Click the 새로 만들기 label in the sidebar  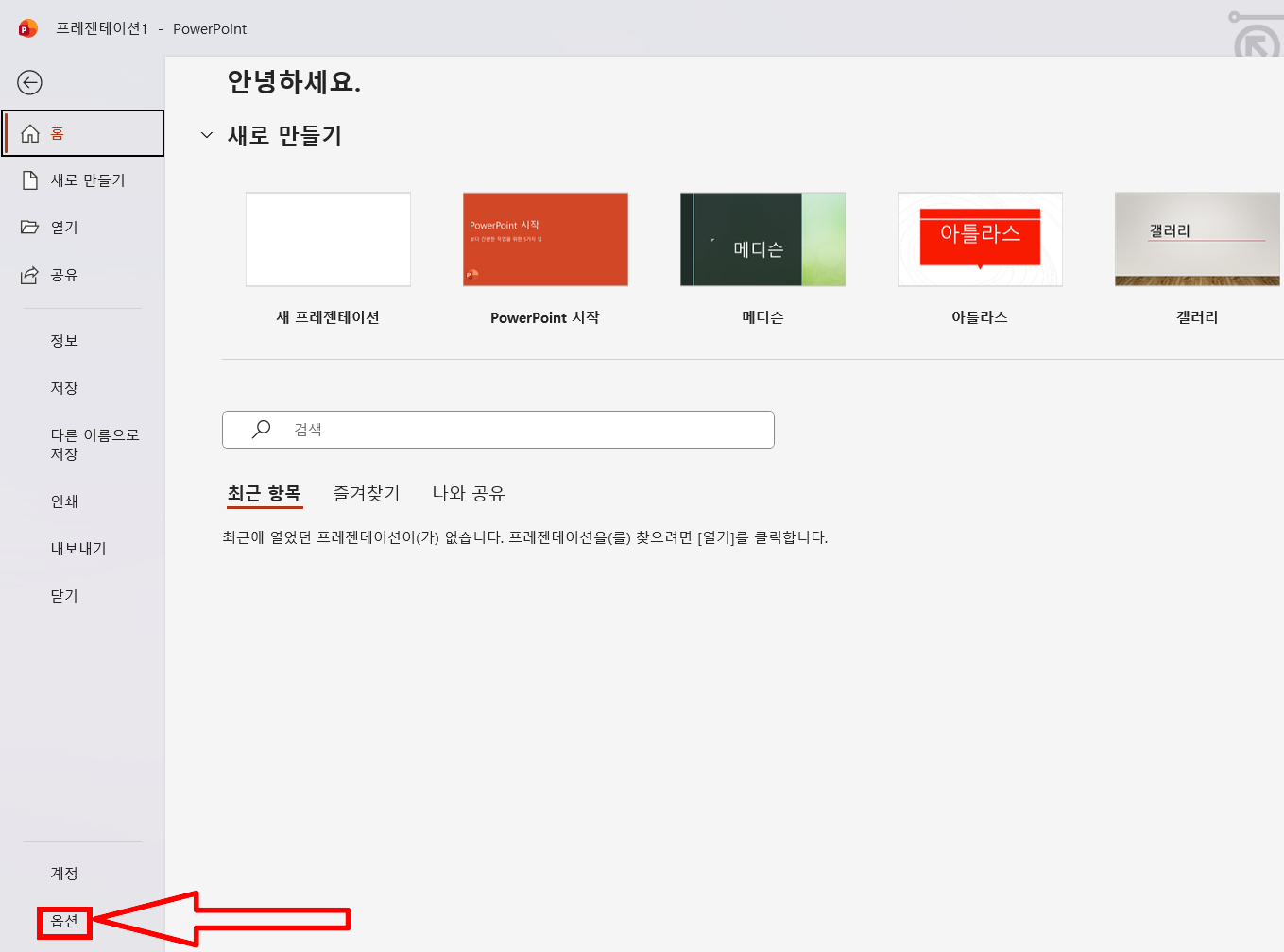(x=88, y=180)
